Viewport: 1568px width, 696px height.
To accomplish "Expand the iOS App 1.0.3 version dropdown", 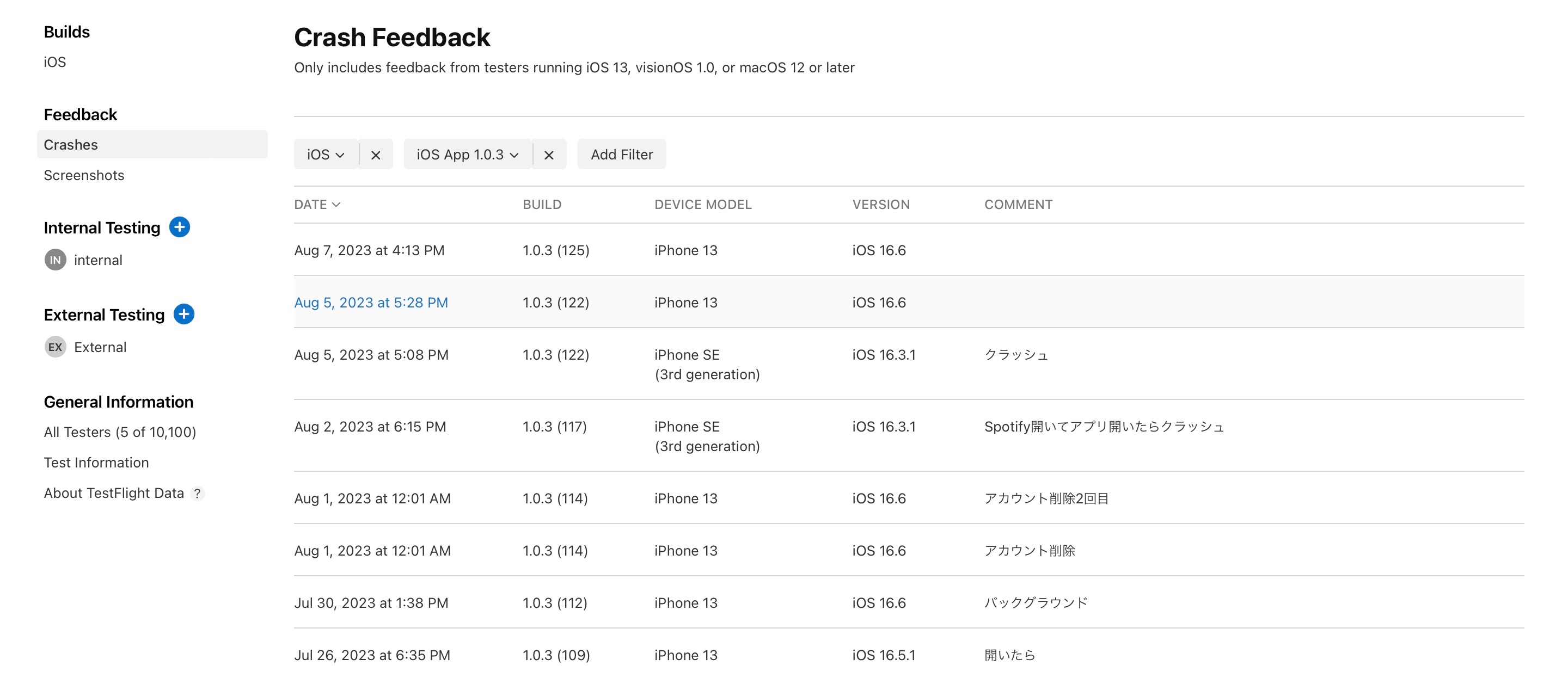I will tap(468, 155).
